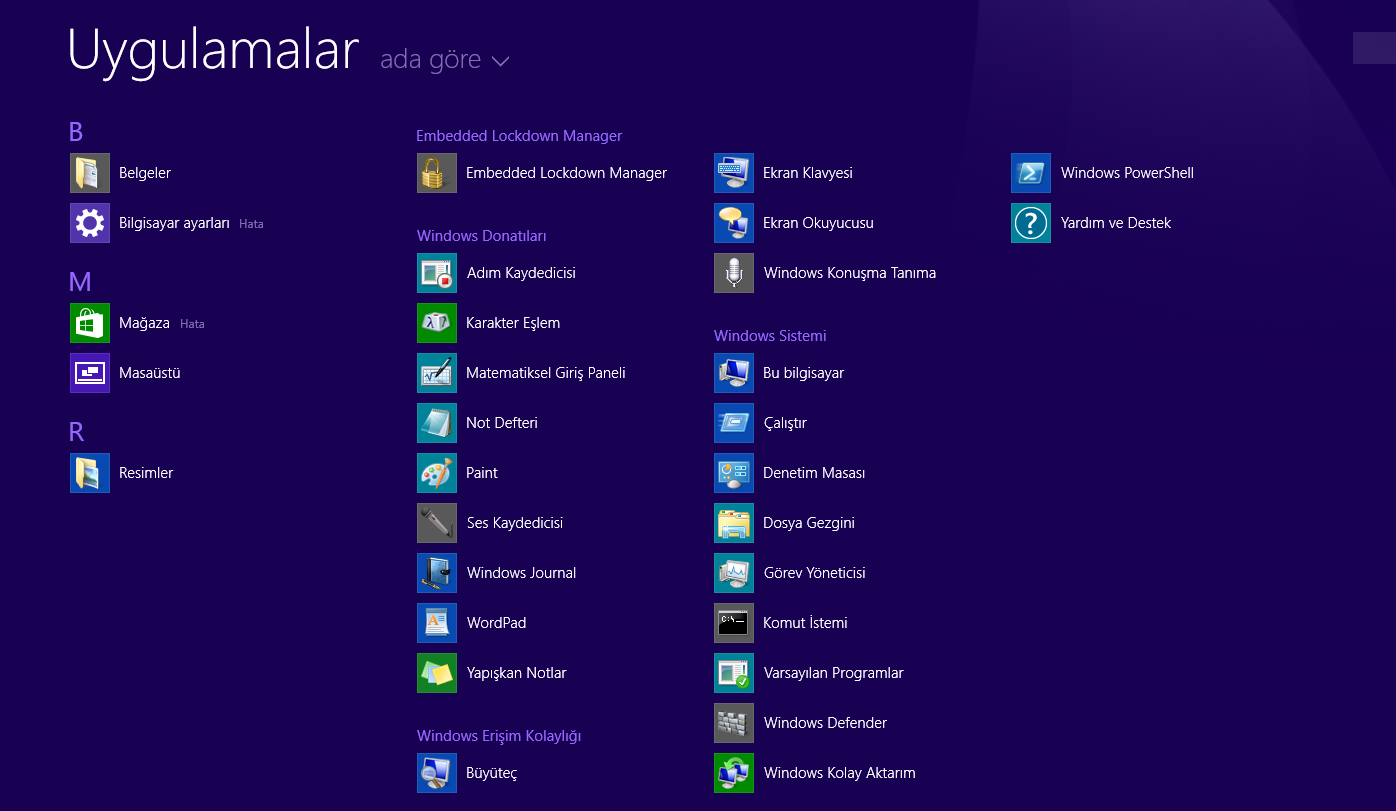Open the Masaüstü desktop icon
This screenshot has height=811, width=1396.
pos(90,373)
